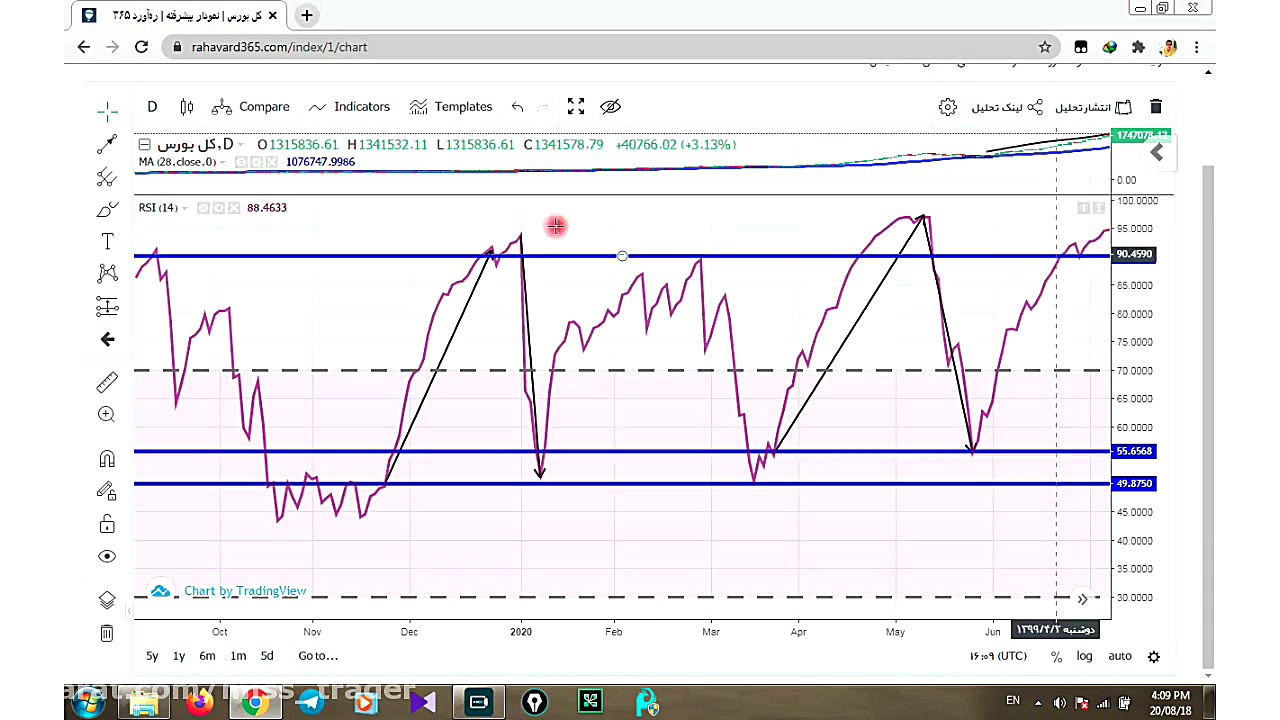Open the UTC timezone menu
Image resolution: width=1280 pixels, height=720 pixels.
[x=997, y=656]
